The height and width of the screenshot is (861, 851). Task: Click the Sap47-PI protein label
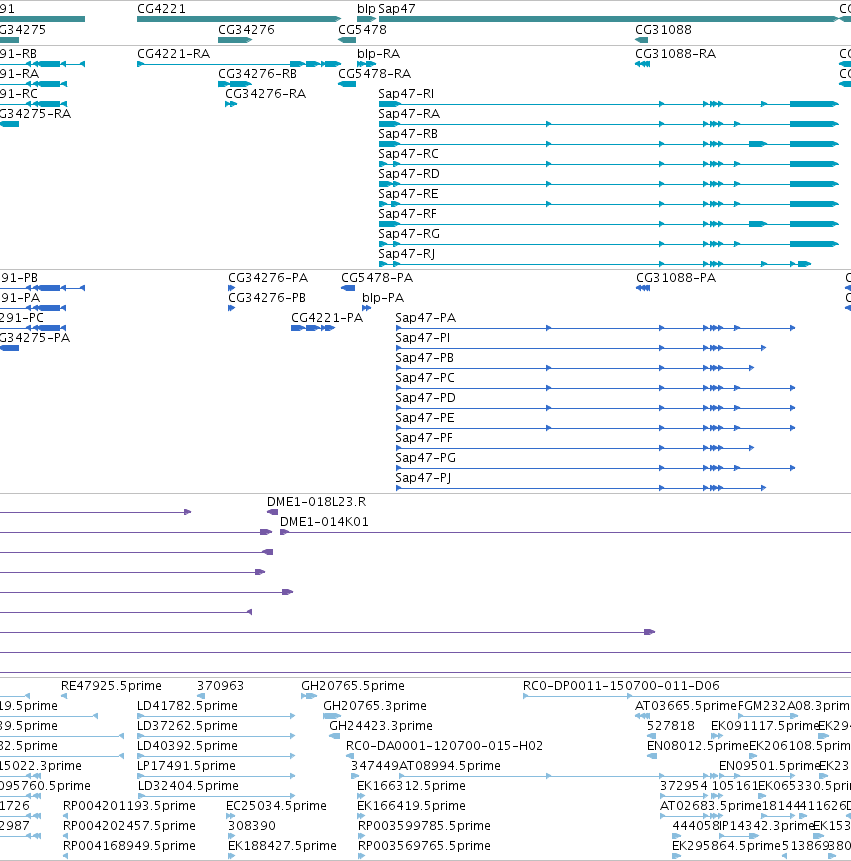(x=422, y=338)
